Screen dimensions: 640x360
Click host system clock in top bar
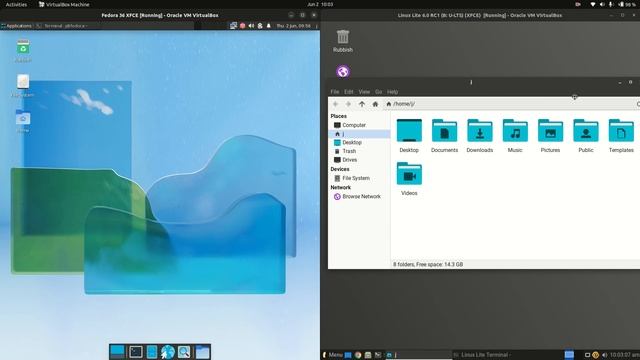point(320,4)
